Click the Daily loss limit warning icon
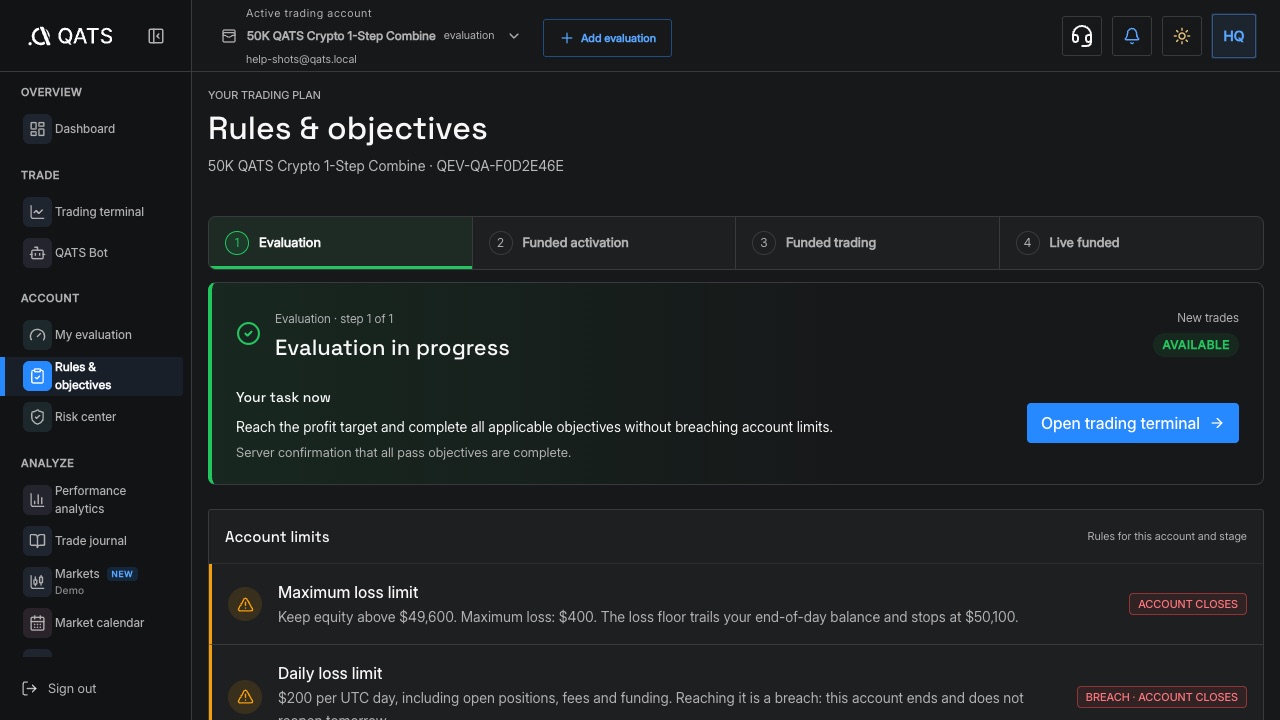The height and width of the screenshot is (720, 1280). point(245,697)
